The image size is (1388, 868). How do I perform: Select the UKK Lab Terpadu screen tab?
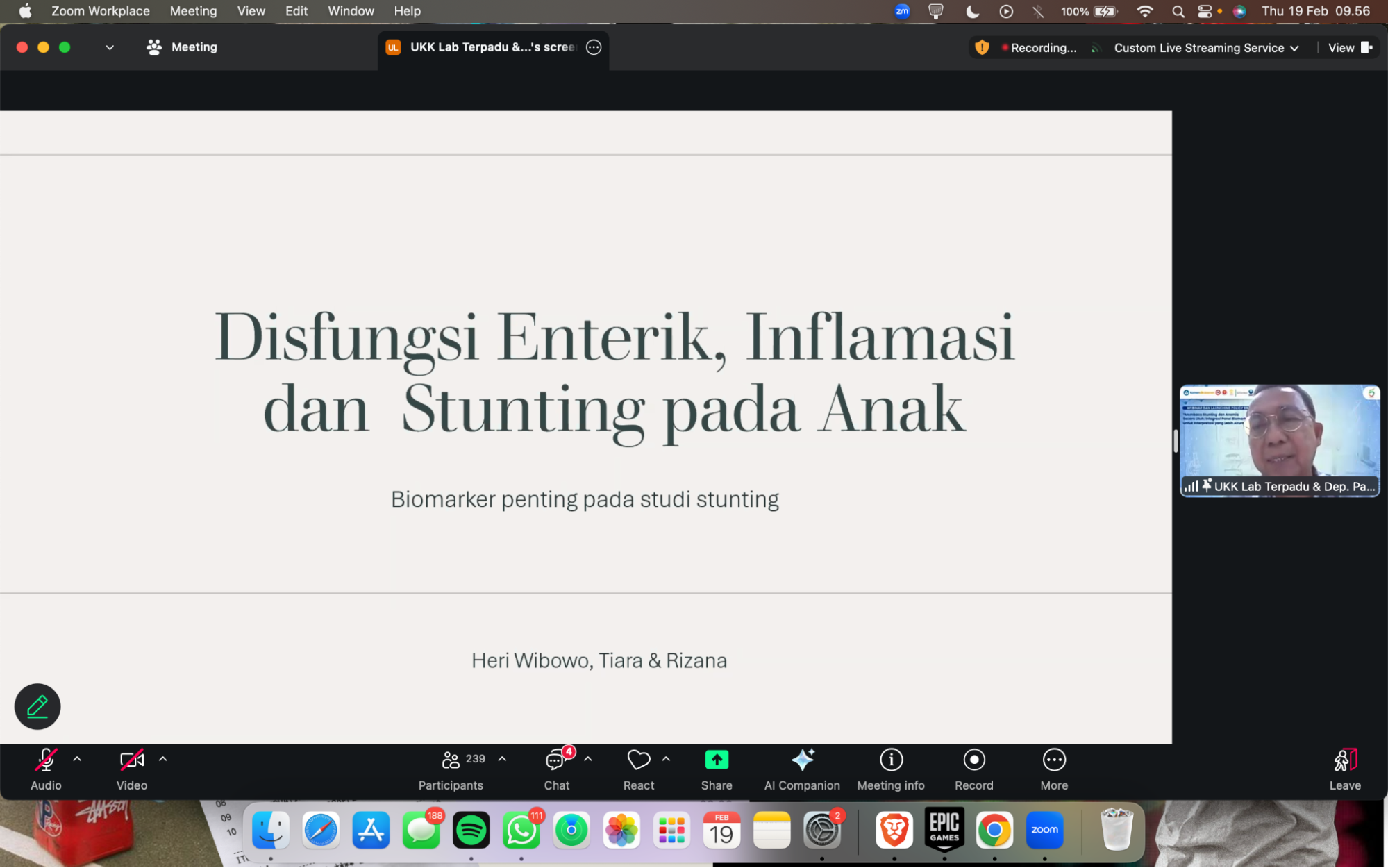coord(492,47)
